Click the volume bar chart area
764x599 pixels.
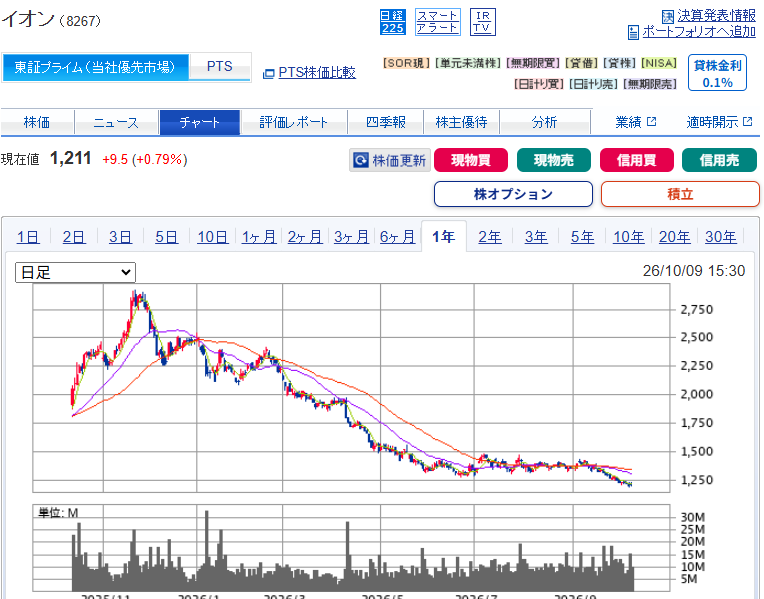pyautogui.click(x=351, y=548)
